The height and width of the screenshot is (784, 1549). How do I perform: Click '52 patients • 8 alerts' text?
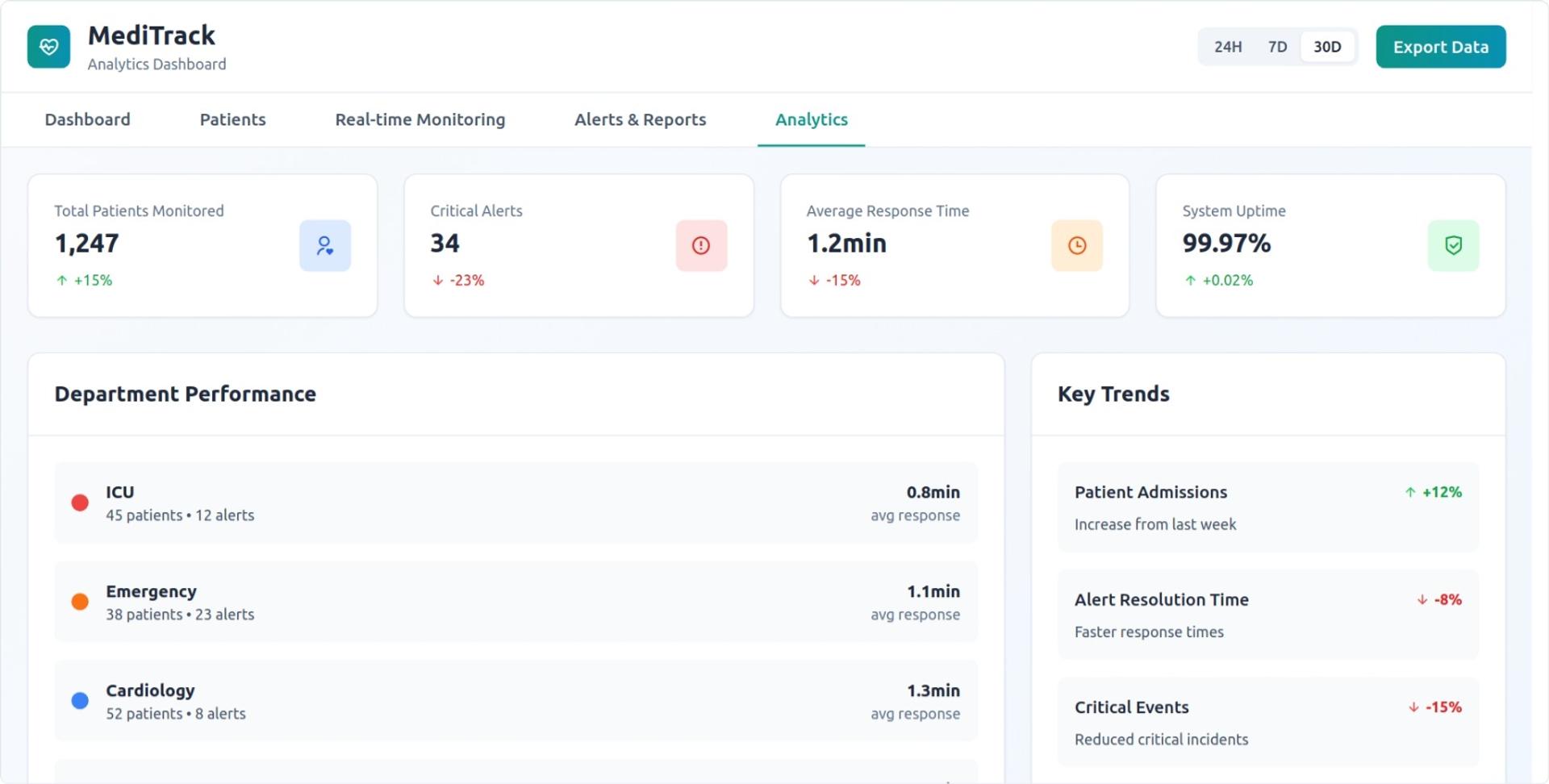coord(176,714)
